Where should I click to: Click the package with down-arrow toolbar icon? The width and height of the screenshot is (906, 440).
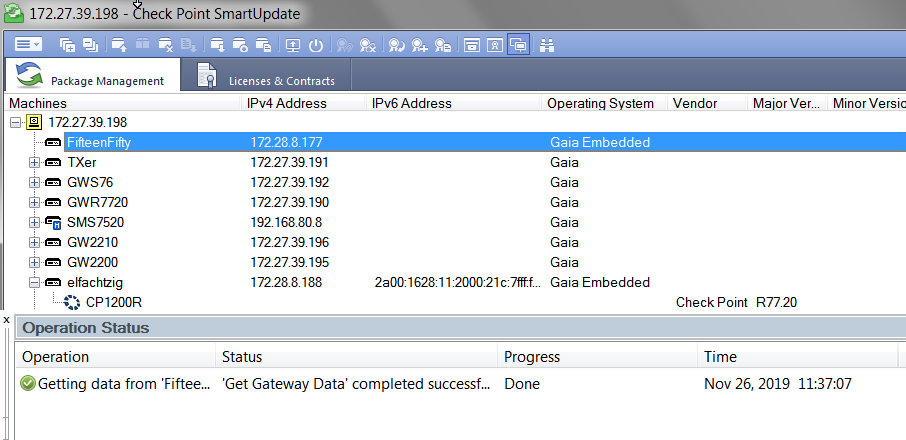[x=218, y=45]
